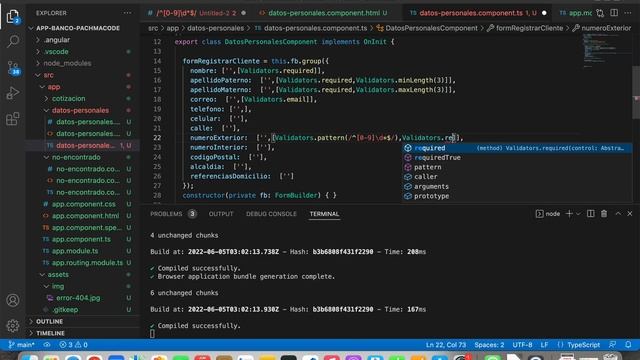Click formRegistrarCliente in breadcrumb

(529, 28)
